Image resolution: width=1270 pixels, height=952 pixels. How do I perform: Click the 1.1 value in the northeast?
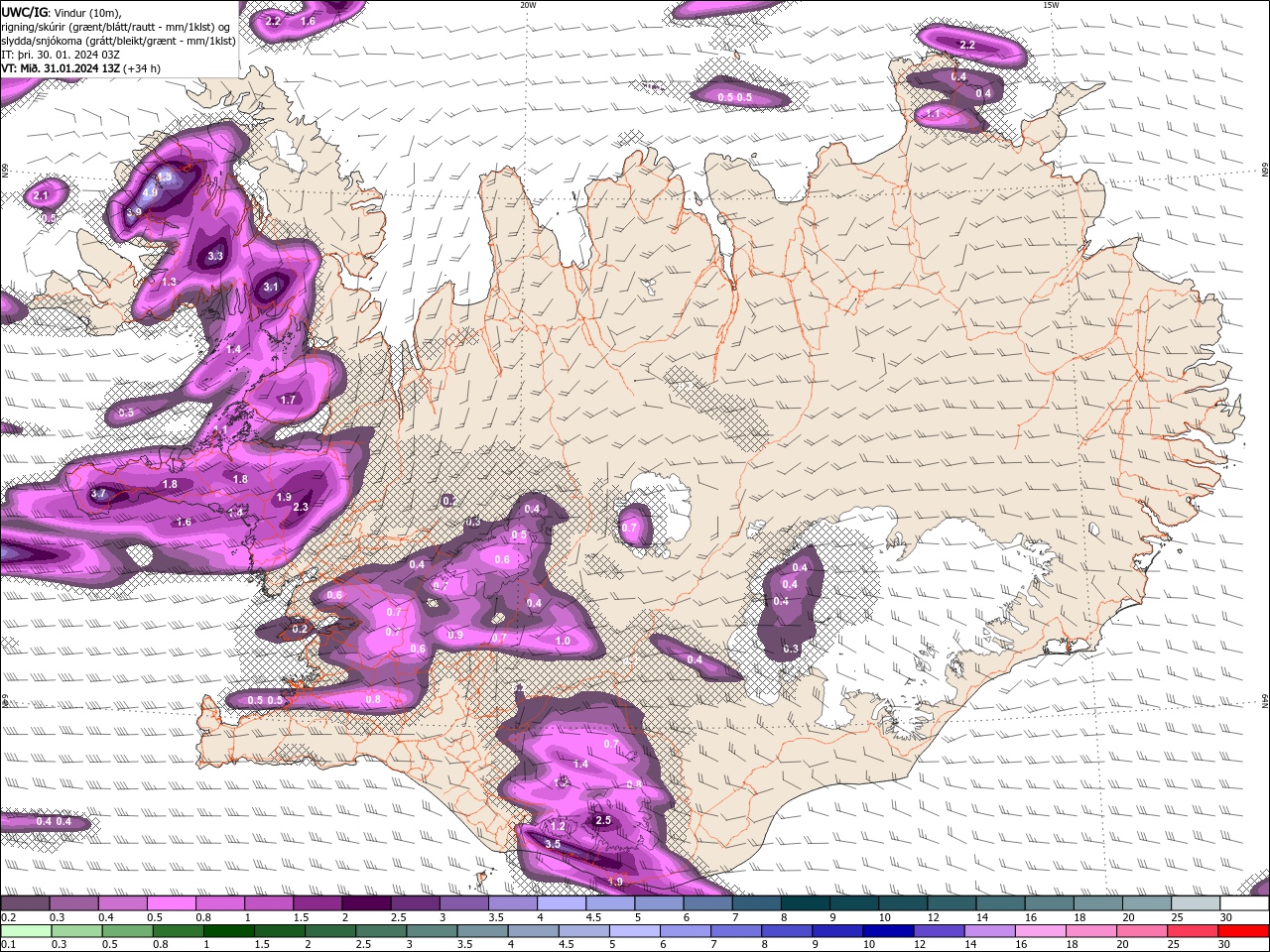pos(933,114)
